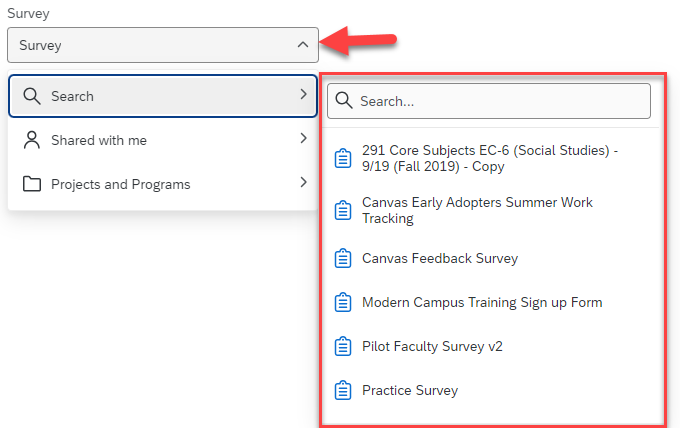Click the clipboard icon for Canvas Early Adopters
Image resolution: width=680 pixels, height=428 pixels.
click(x=343, y=211)
